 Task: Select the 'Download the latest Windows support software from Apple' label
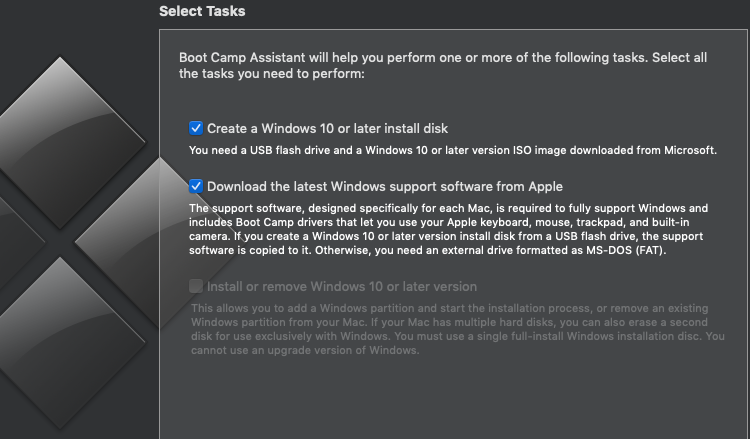coord(385,187)
